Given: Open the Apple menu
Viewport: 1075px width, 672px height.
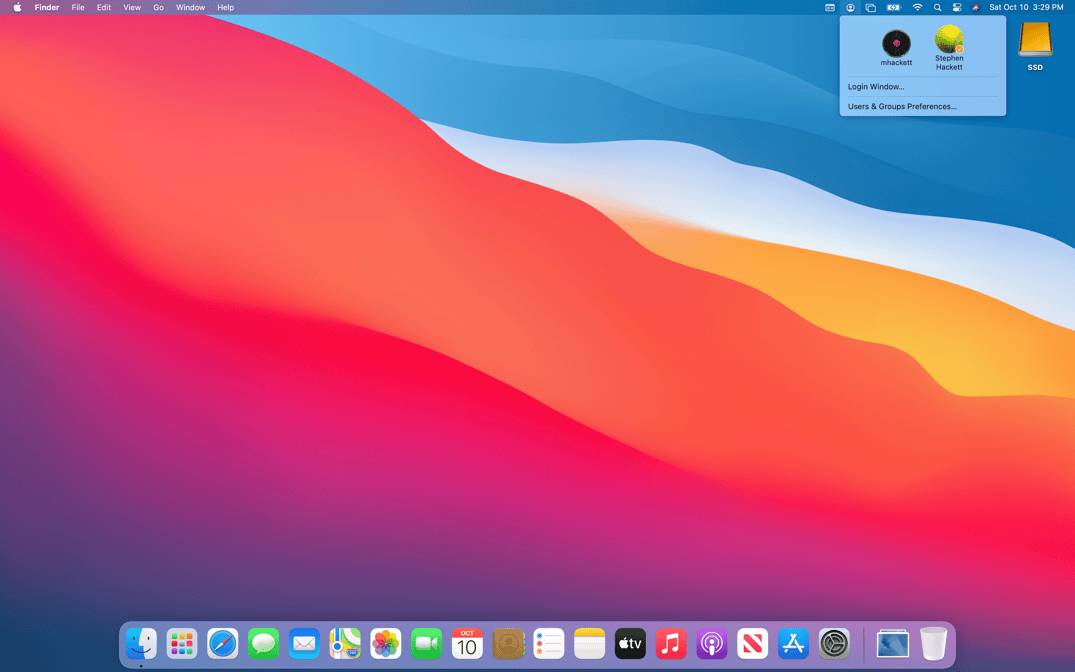Looking at the screenshot, I should [x=17, y=8].
